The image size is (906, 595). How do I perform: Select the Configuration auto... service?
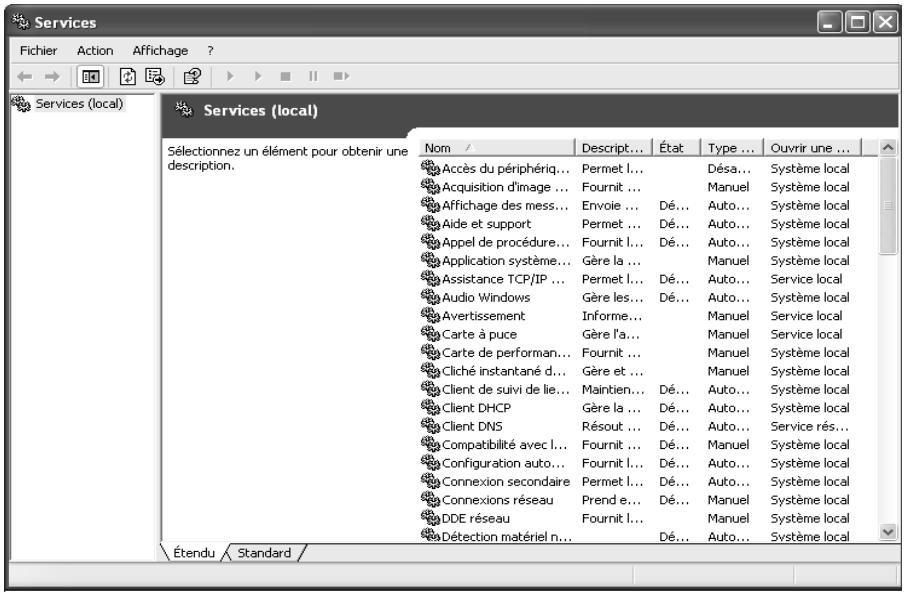pos(503,463)
